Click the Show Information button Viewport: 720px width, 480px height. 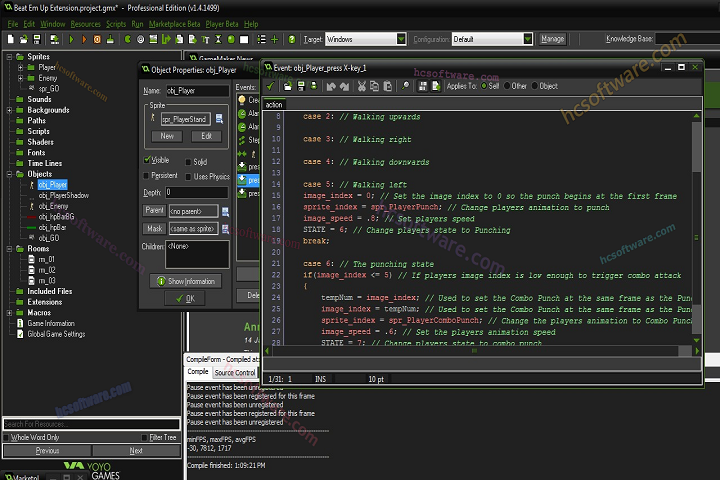click(186, 281)
